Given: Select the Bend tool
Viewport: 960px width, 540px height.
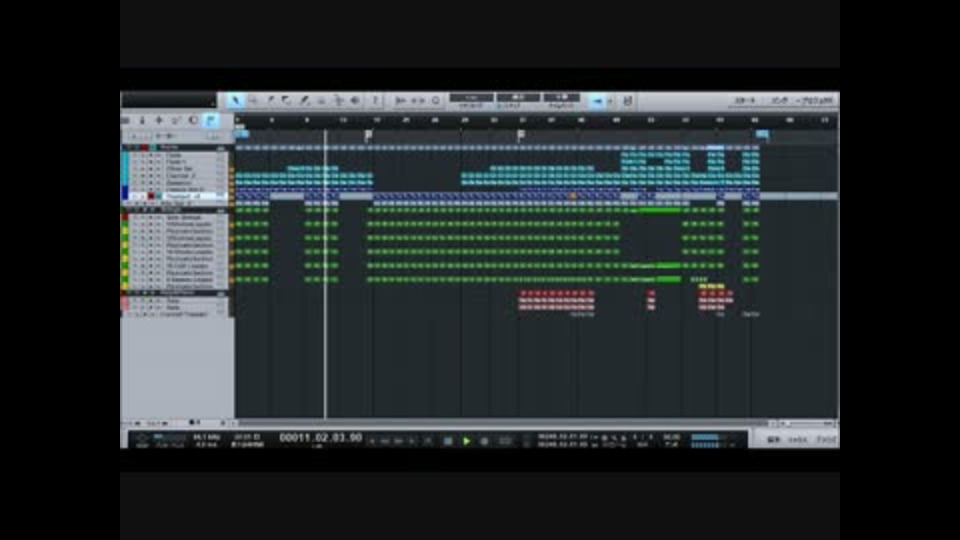Looking at the screenshot, I should tap(338, 101).
